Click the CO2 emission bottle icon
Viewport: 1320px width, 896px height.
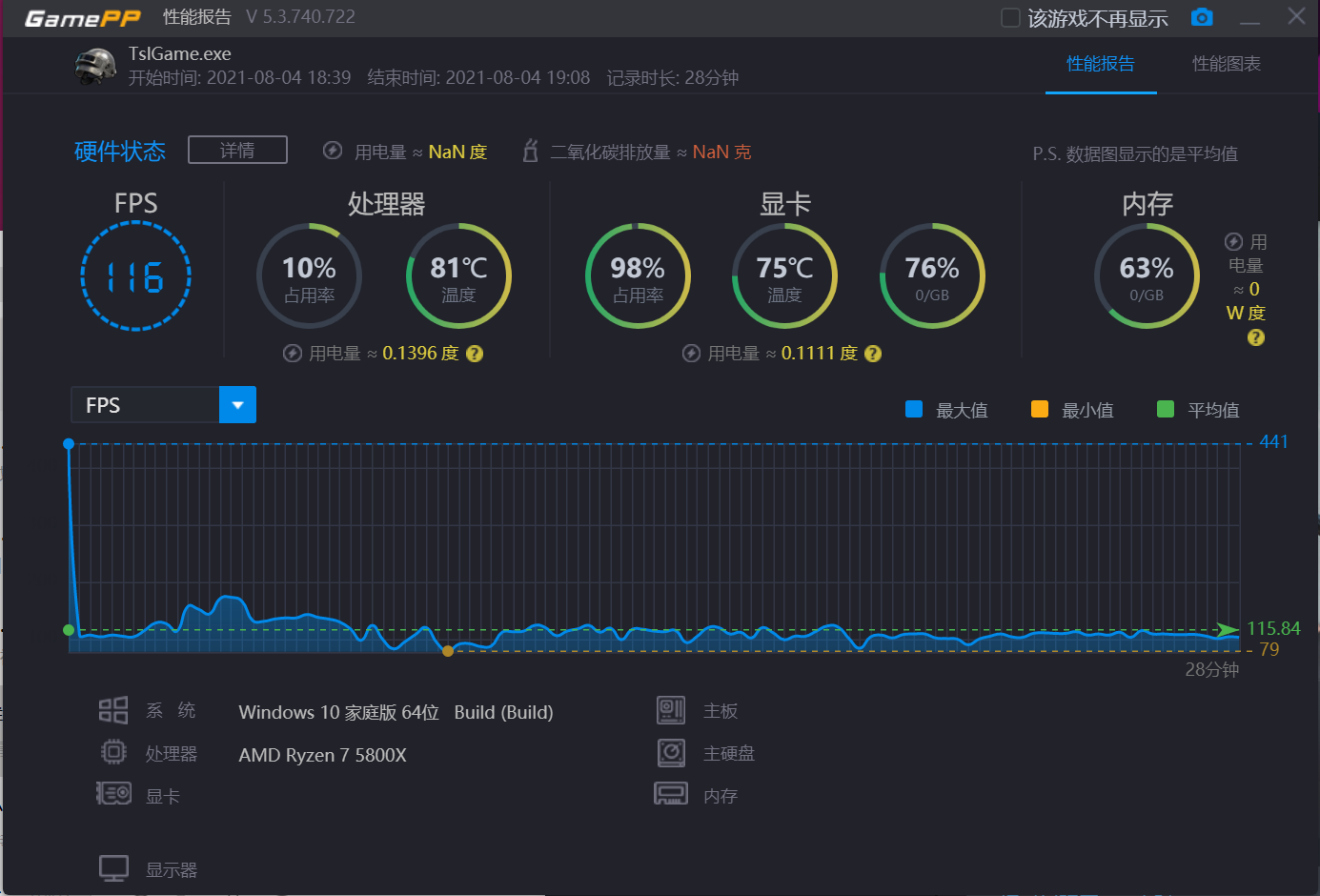531,151
